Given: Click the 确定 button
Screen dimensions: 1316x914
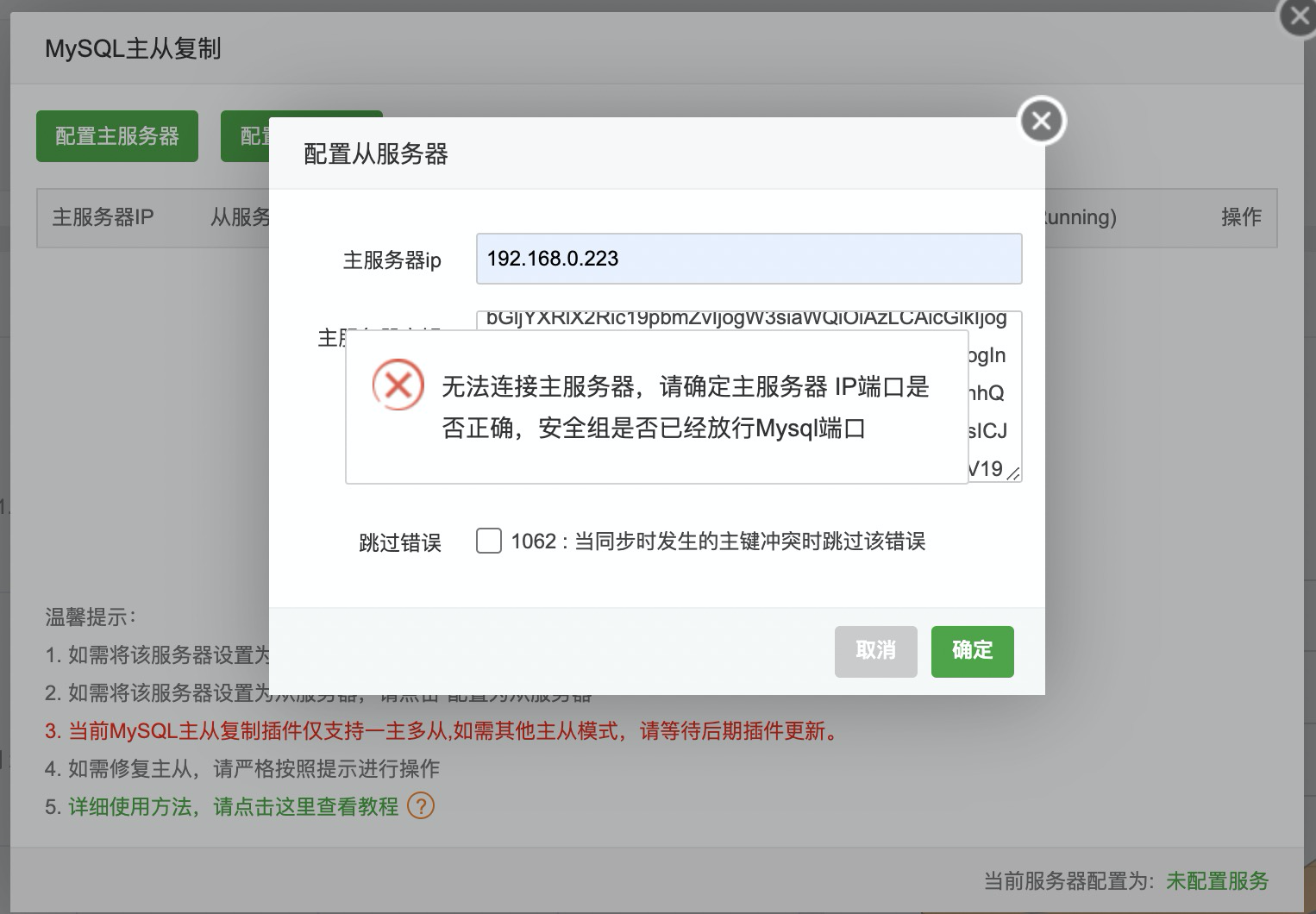Looking at the screenshot, I should tap(973, 651).
